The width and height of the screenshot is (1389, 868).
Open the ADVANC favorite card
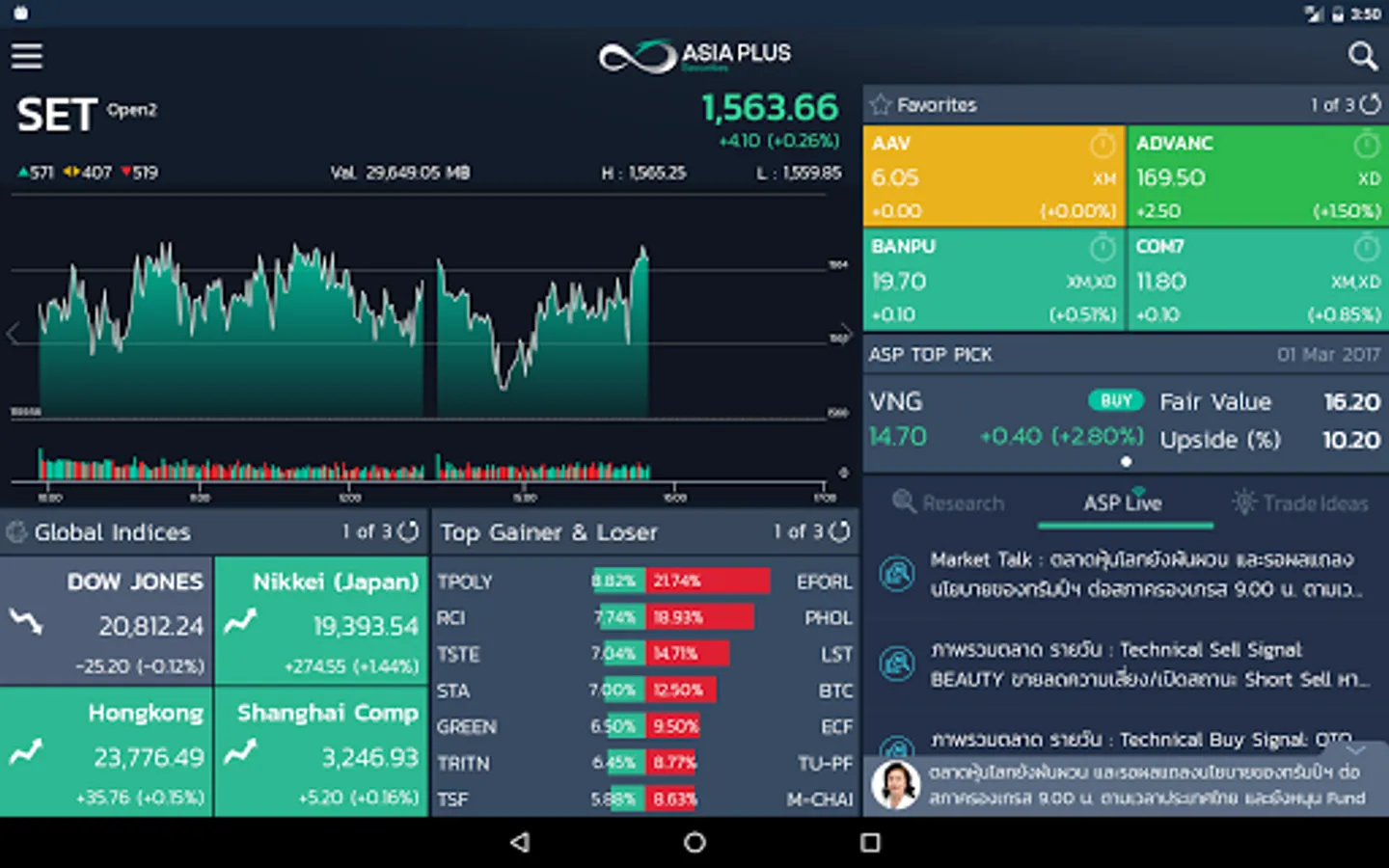(1258, 176)
